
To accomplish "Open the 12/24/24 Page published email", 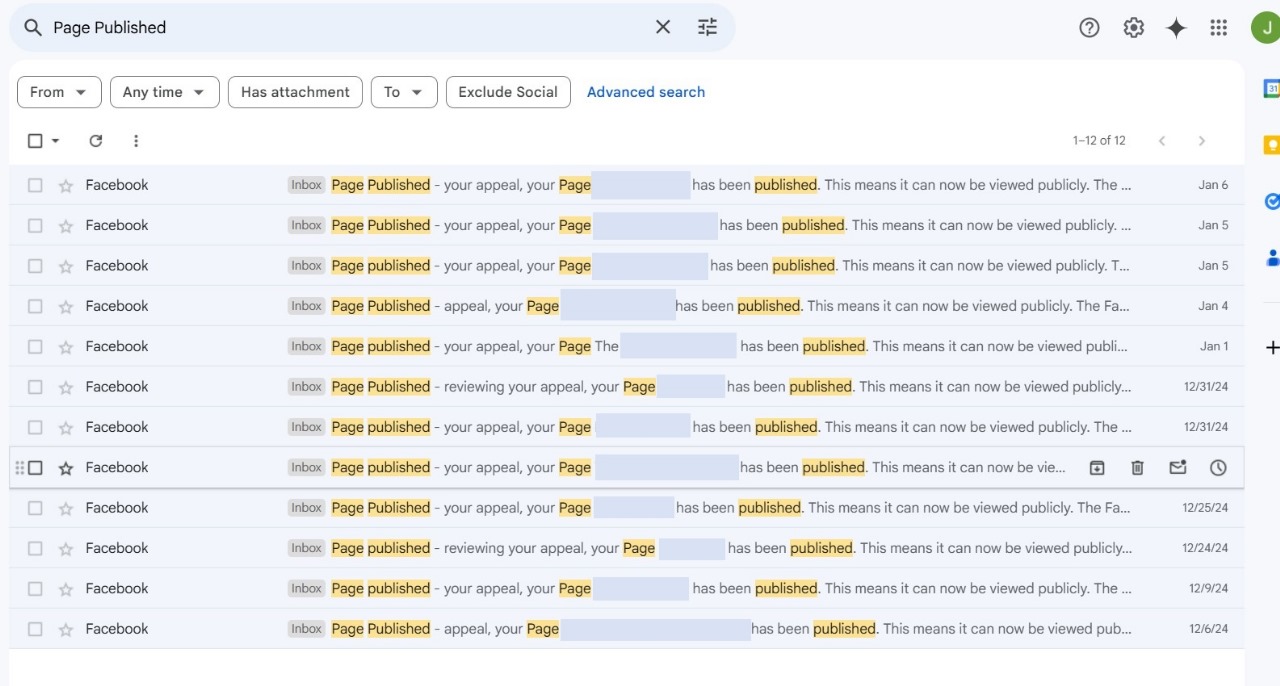I will 627,548.
